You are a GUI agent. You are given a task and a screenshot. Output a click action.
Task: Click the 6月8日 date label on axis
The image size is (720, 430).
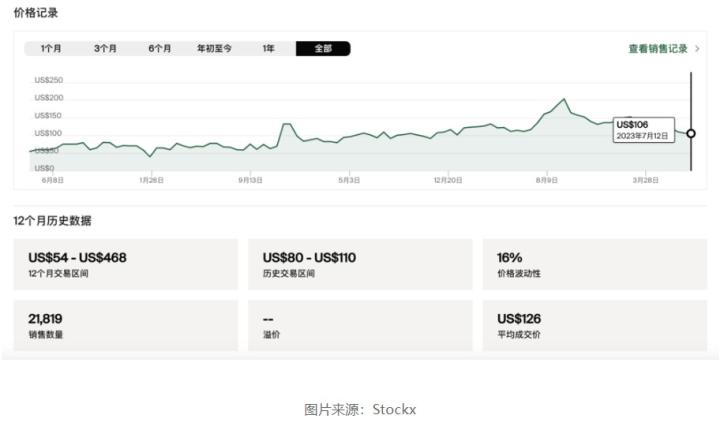click(x=53, y=180)
